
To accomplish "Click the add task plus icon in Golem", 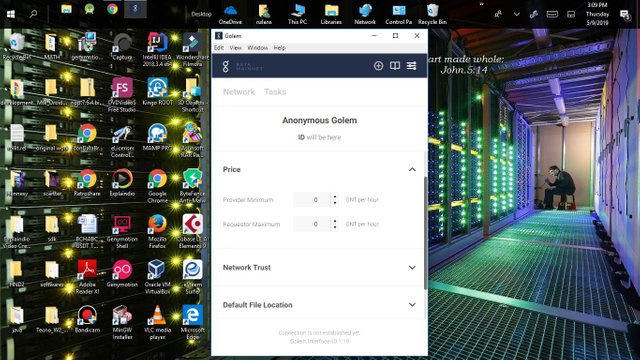I will point(378,66).
